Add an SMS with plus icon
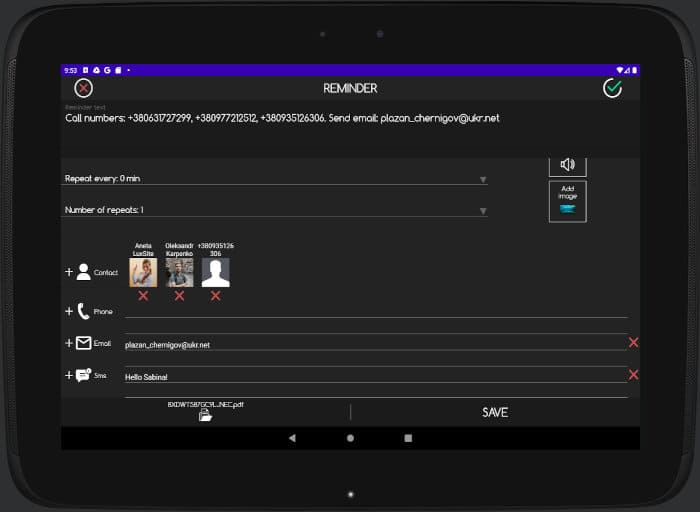 click(69, 375)
